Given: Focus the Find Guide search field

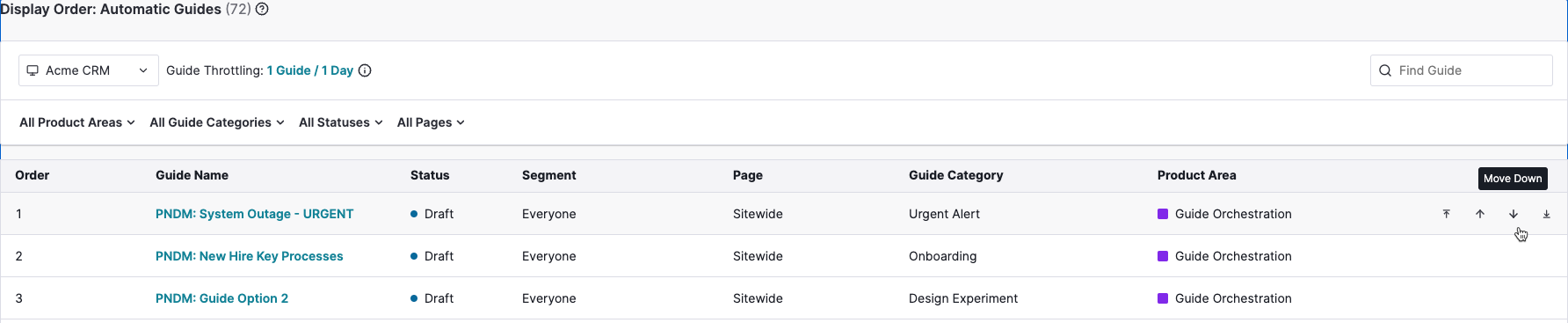Looking at the screenshot, I should (x=1462, y=70).
